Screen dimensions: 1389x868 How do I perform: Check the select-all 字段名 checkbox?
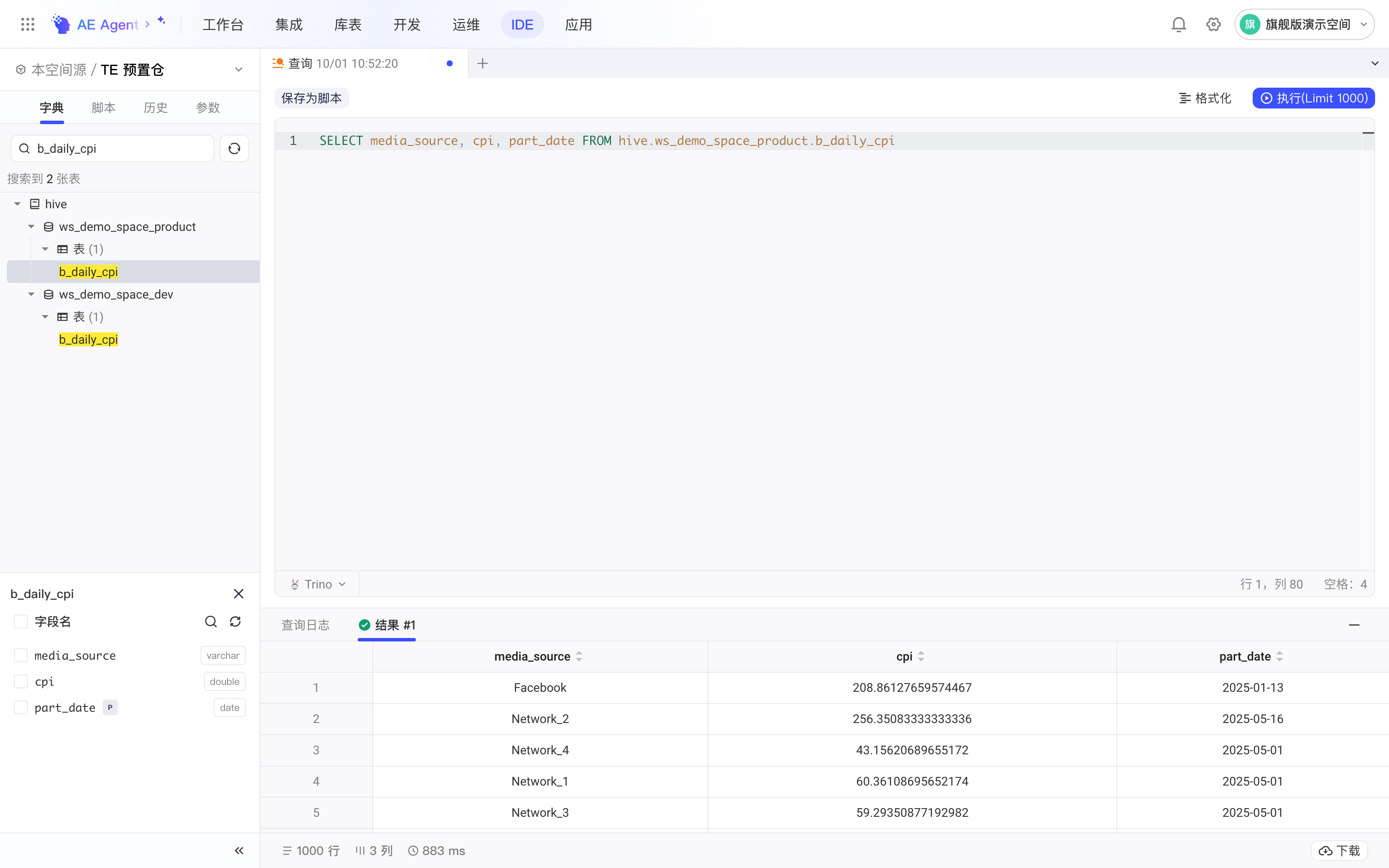point(21,622)
